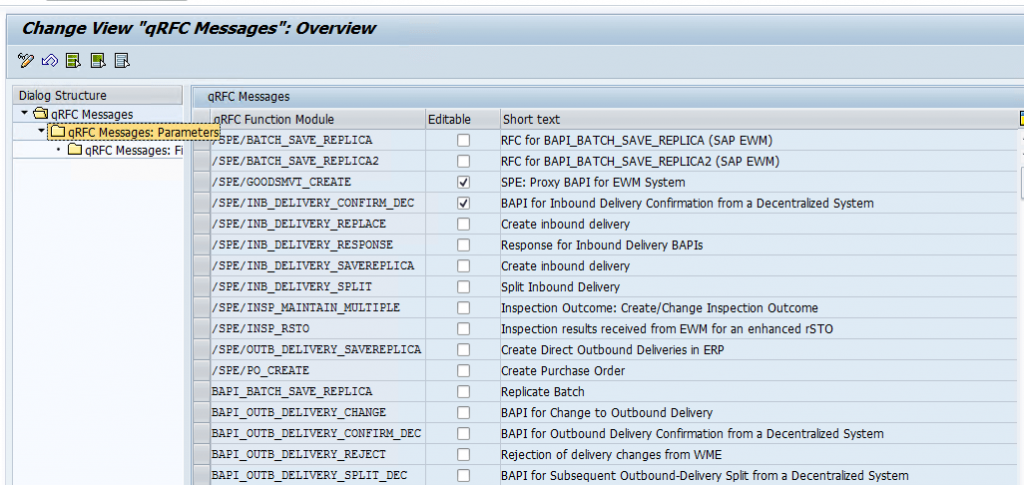1024x485 pixels.
Task: Tick Editable for /SPE/INB_DELIVERY_REPLACE
Action: (463, 224)
